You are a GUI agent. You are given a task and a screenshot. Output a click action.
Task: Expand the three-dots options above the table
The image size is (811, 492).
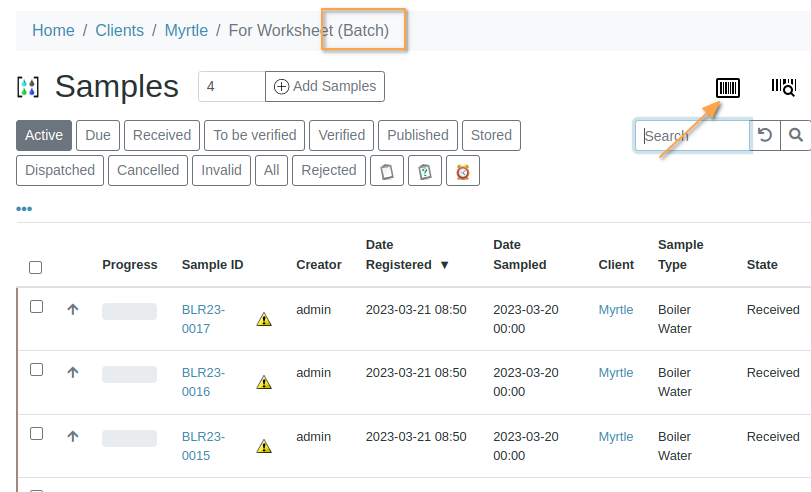pyautogui.click(x=24, y=209)
